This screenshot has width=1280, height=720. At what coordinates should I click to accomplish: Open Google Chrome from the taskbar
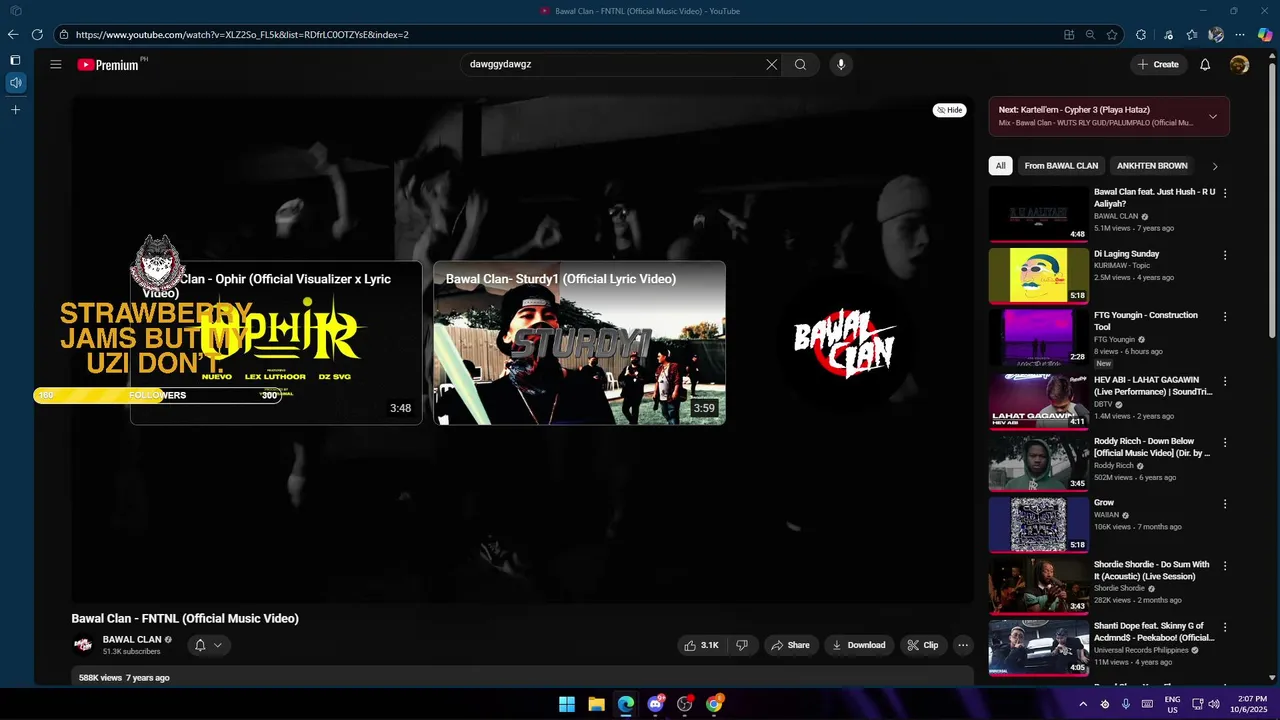coord(714,704)
